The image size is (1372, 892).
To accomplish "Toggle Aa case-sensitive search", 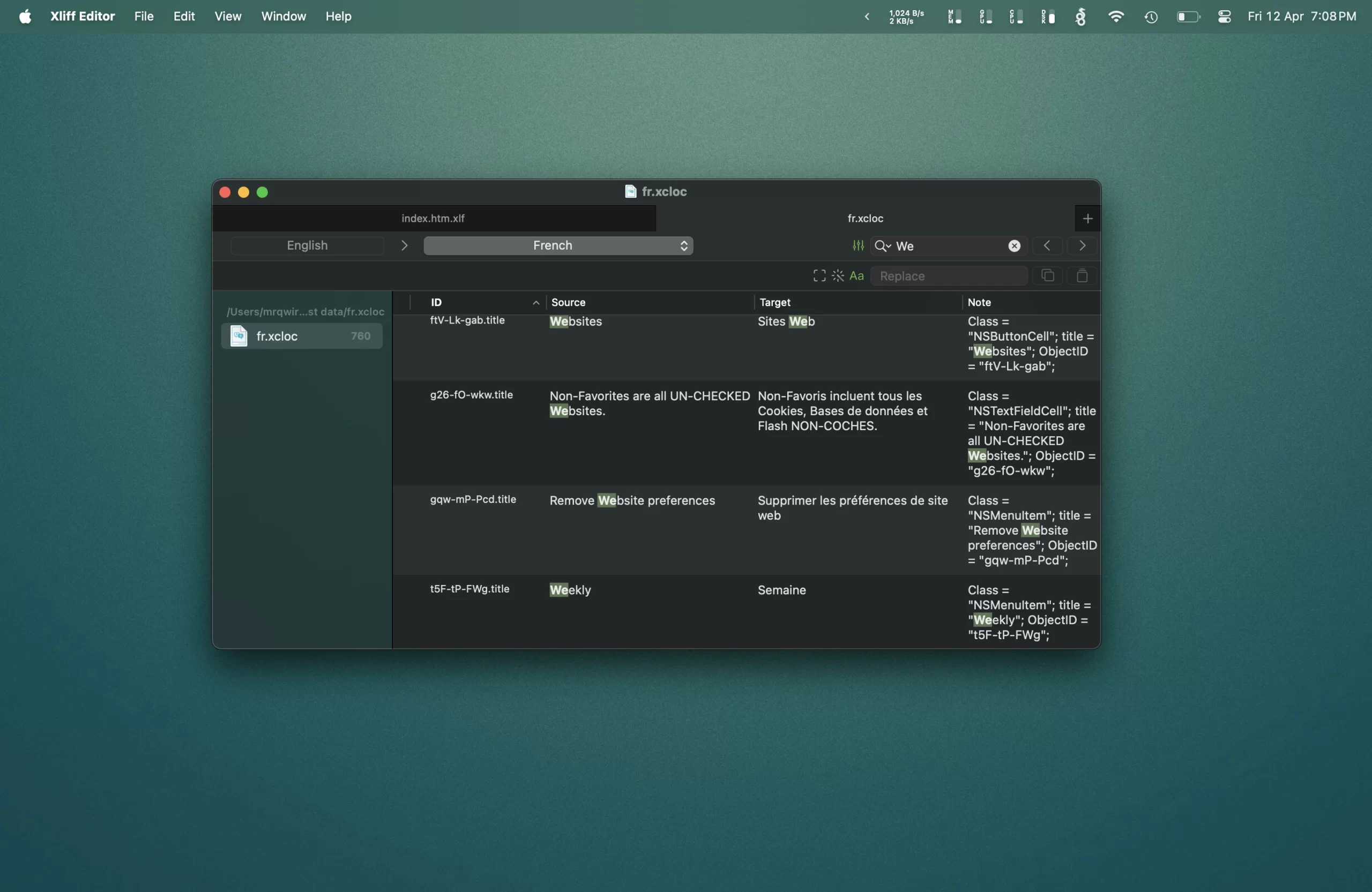I will click(856, 276).
